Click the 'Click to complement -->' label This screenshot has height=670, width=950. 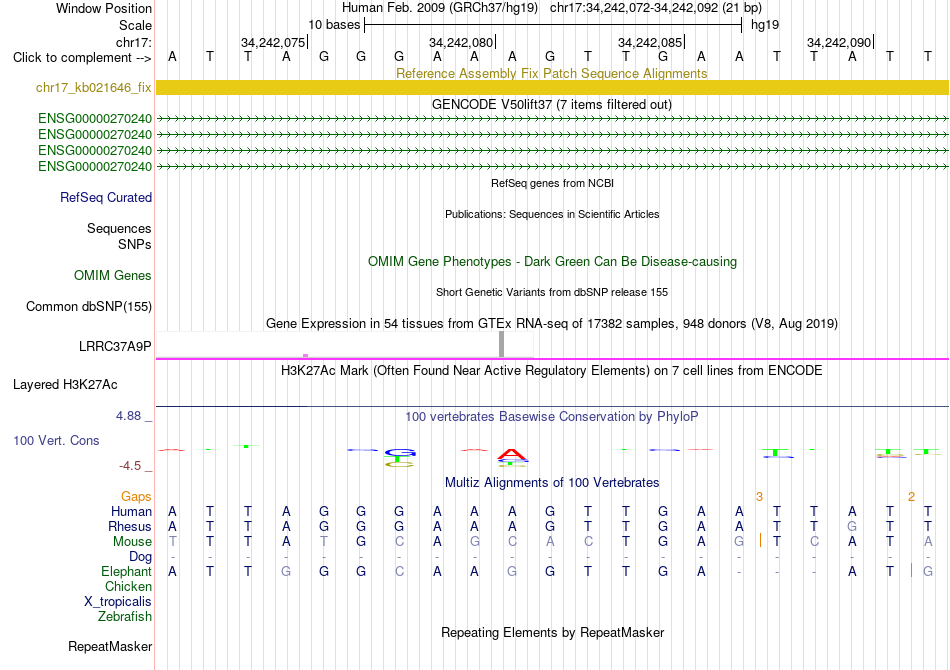coord(82,58)
